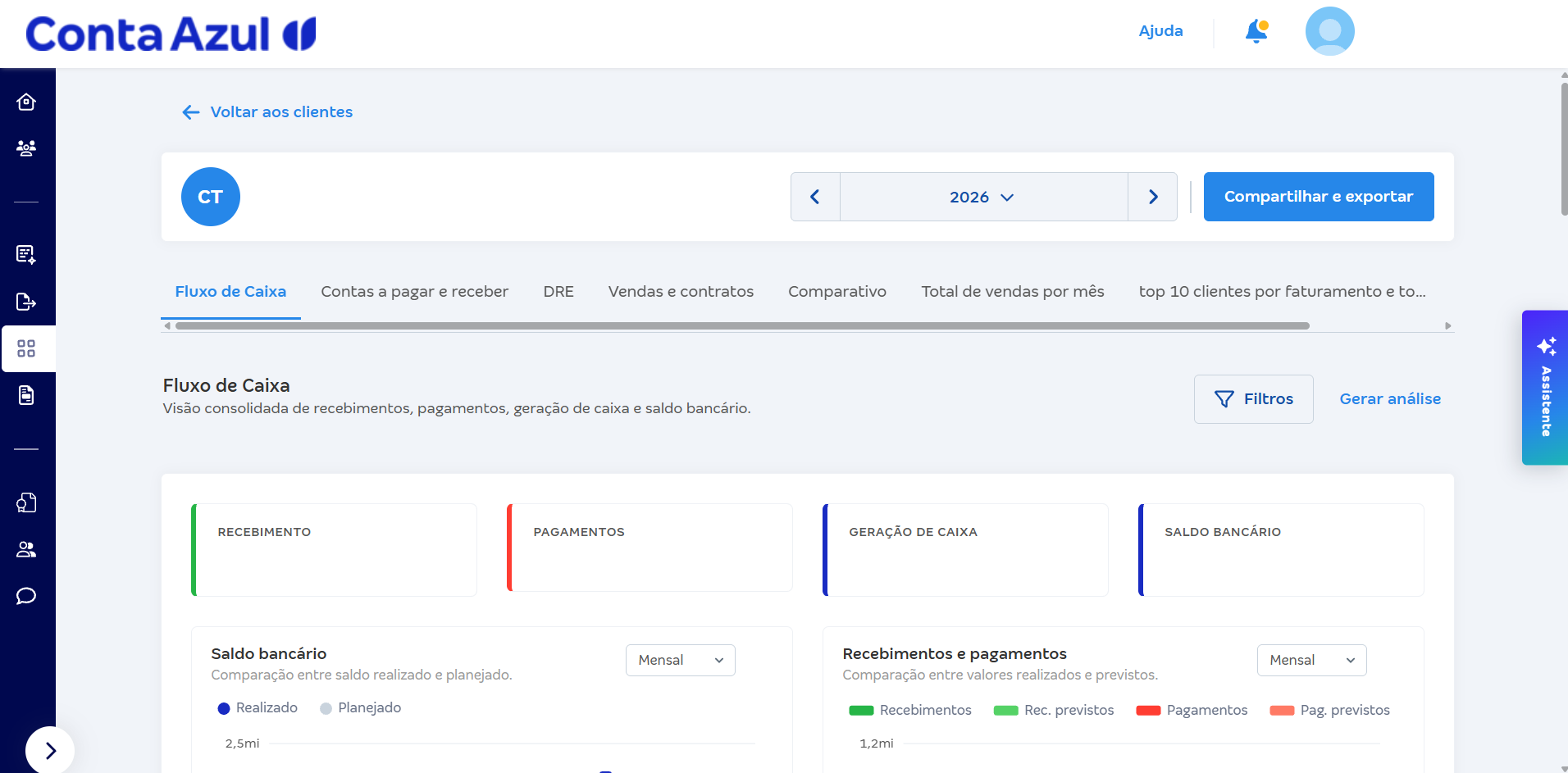This screenshot has width=1568, height=773.
Task: Toggle Recebimentos legend series
Action: click(909, 710)
